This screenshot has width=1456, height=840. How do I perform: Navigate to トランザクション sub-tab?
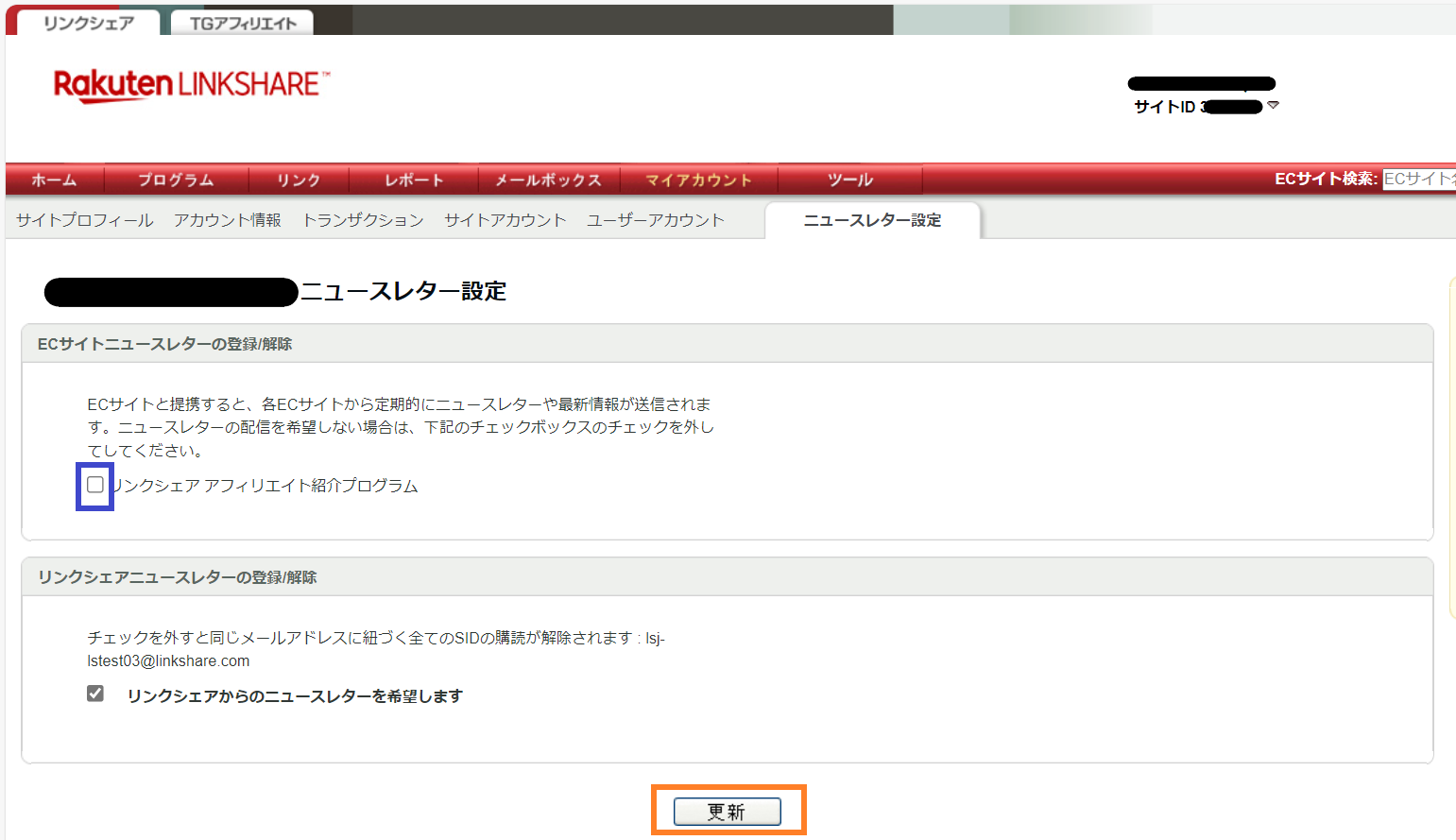(363, 220)
